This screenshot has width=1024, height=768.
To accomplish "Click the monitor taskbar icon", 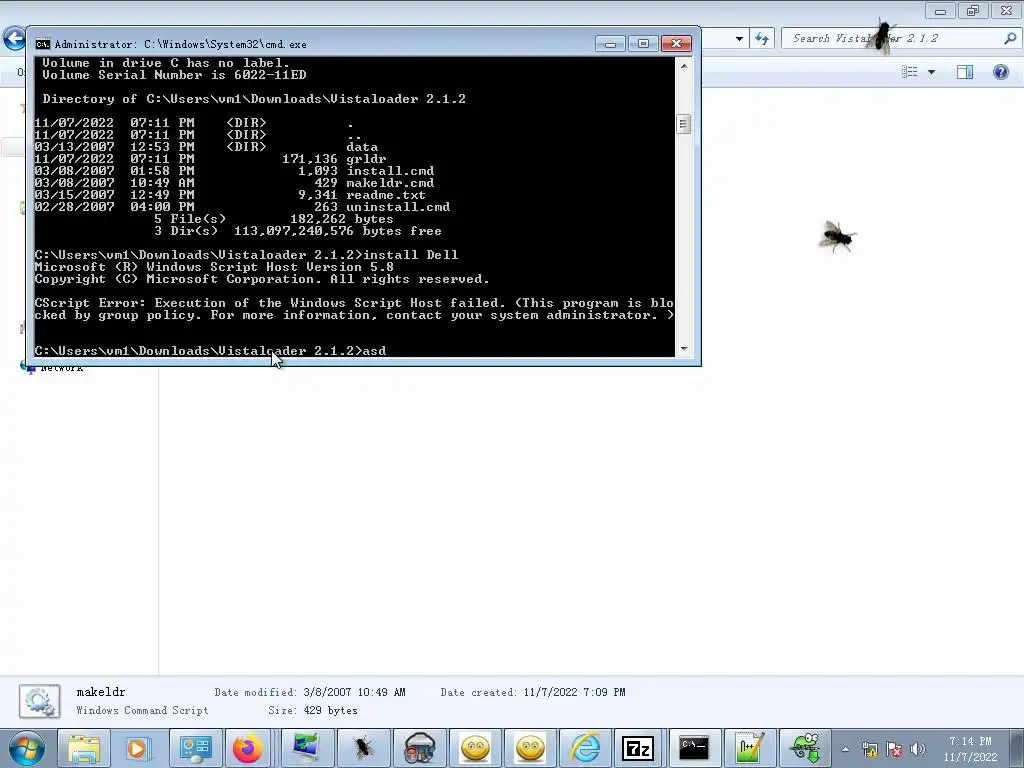I will click(306, 748).
